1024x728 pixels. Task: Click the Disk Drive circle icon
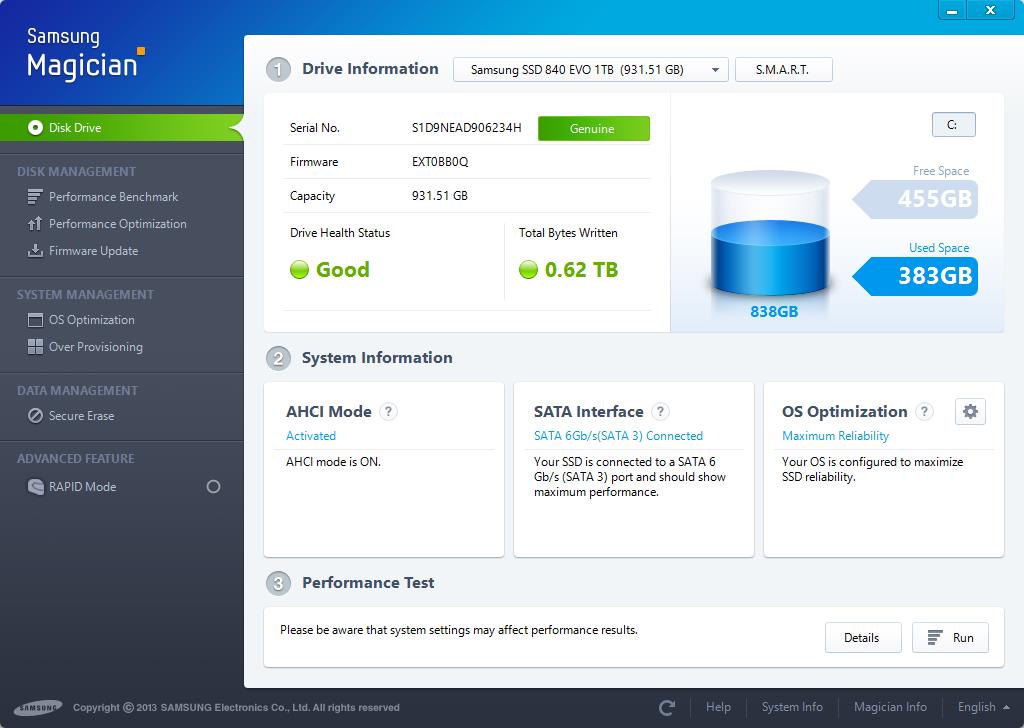coord(35,127)
